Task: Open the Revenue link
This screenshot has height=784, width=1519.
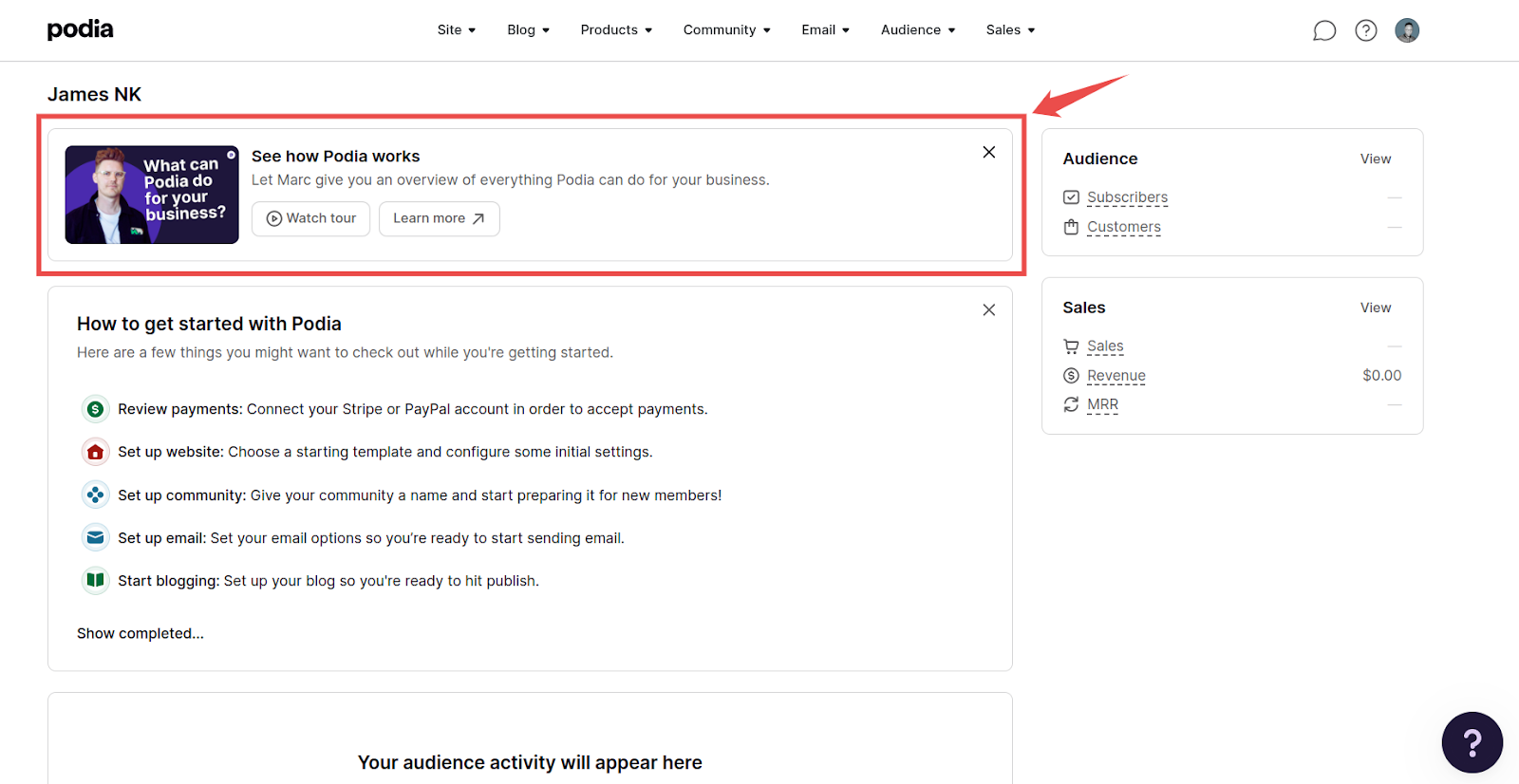Action: [x=1116, y=376]
